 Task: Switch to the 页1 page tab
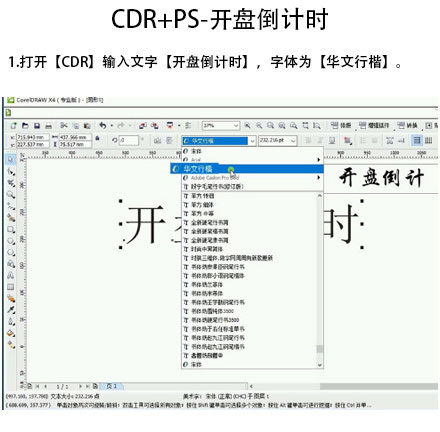[112, 386]
